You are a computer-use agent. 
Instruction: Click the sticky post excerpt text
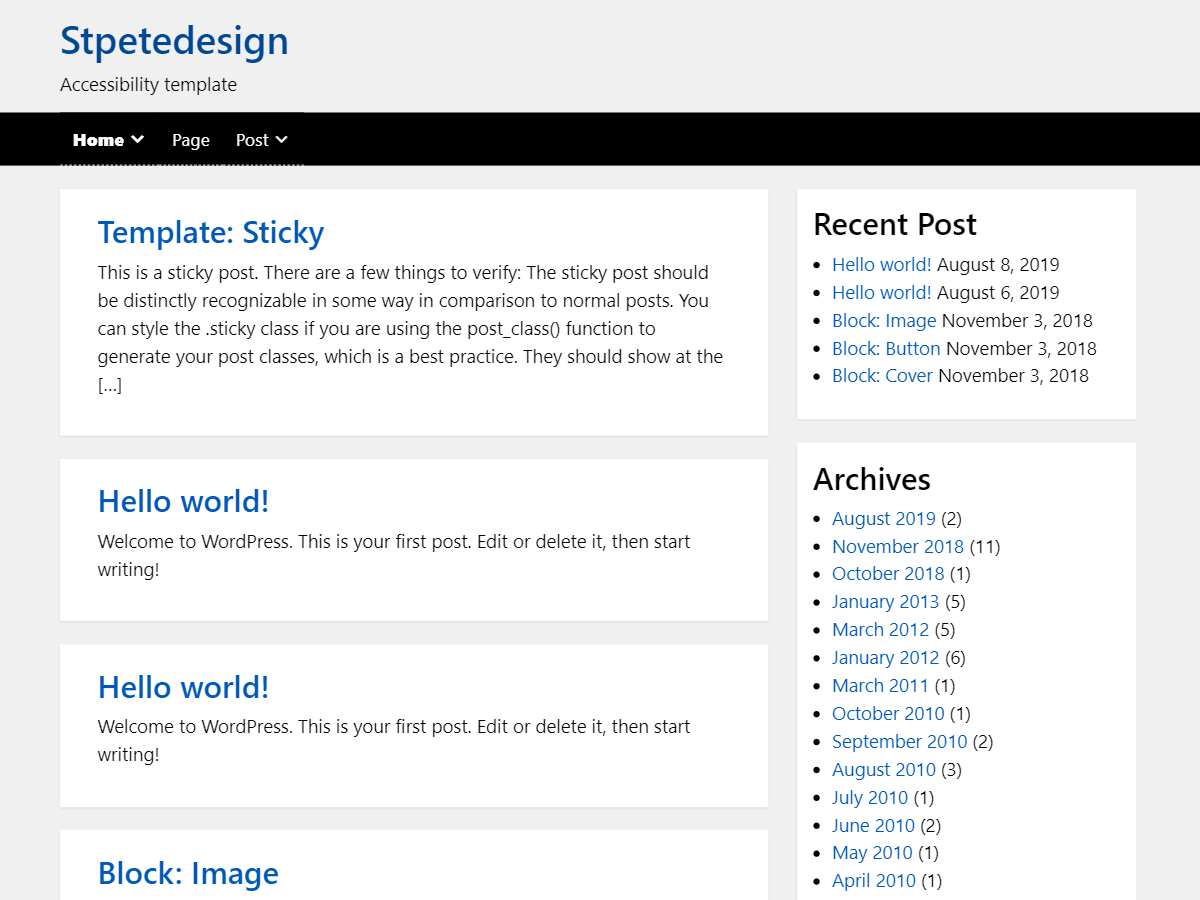coord(411,329)
